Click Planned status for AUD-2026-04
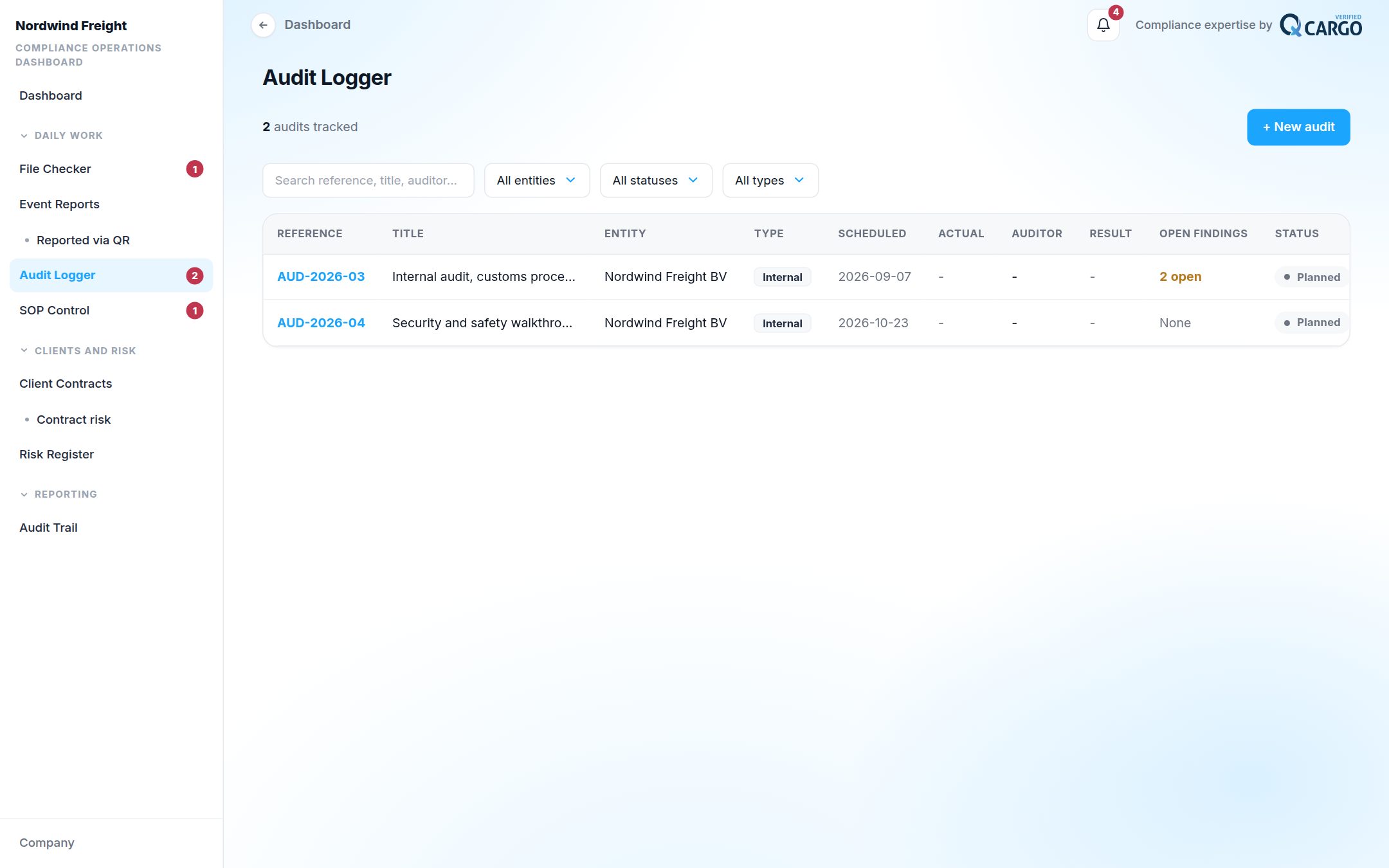Screen dimensions: 1389x868 tap(1312, 322)
